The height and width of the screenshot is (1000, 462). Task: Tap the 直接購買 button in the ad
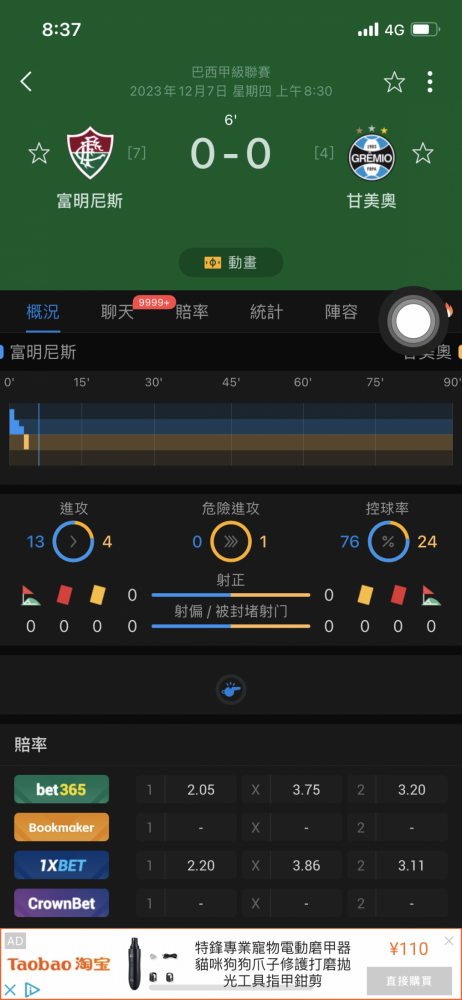pyautogui.click(x=408, y=981)
